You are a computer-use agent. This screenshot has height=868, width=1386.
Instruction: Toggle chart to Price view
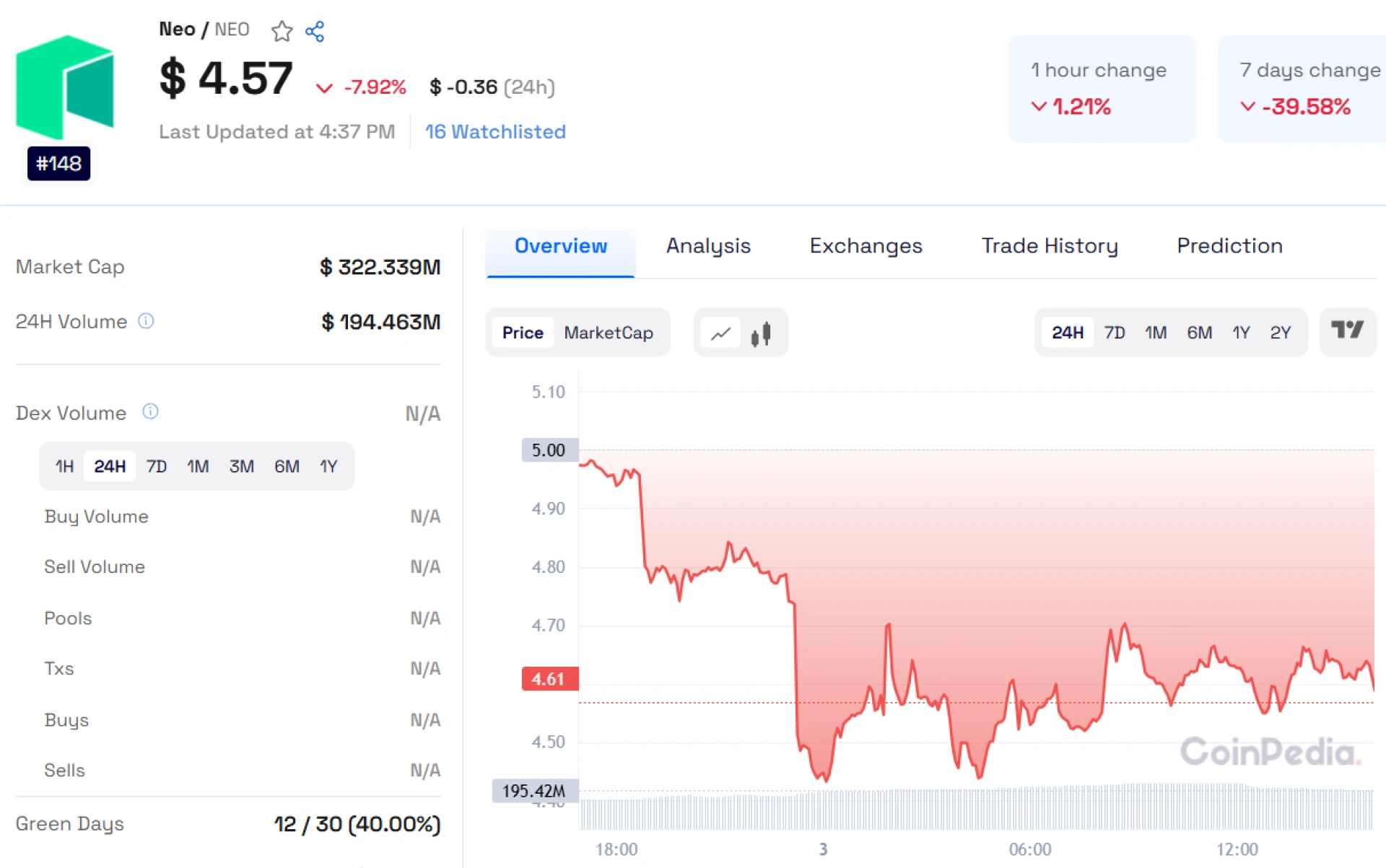tap(523, 333)
